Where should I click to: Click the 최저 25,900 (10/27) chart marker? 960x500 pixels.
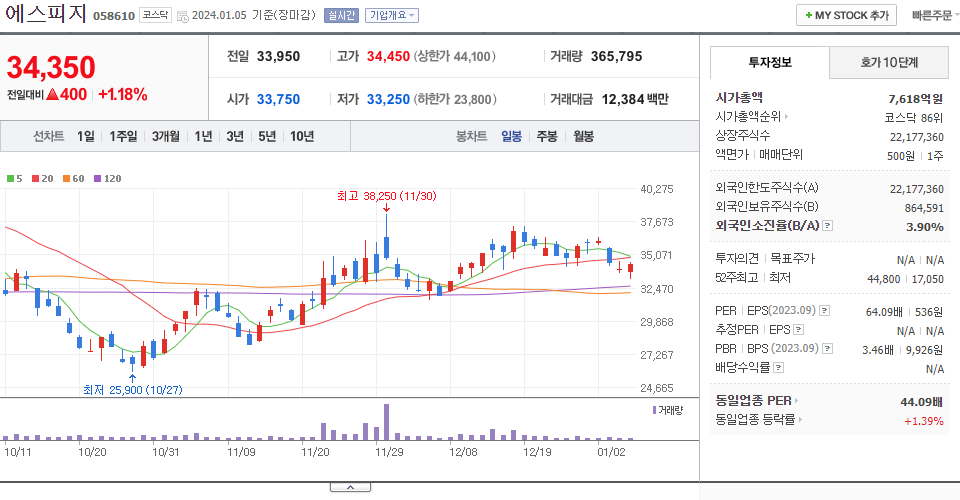[x=132, y=390]
